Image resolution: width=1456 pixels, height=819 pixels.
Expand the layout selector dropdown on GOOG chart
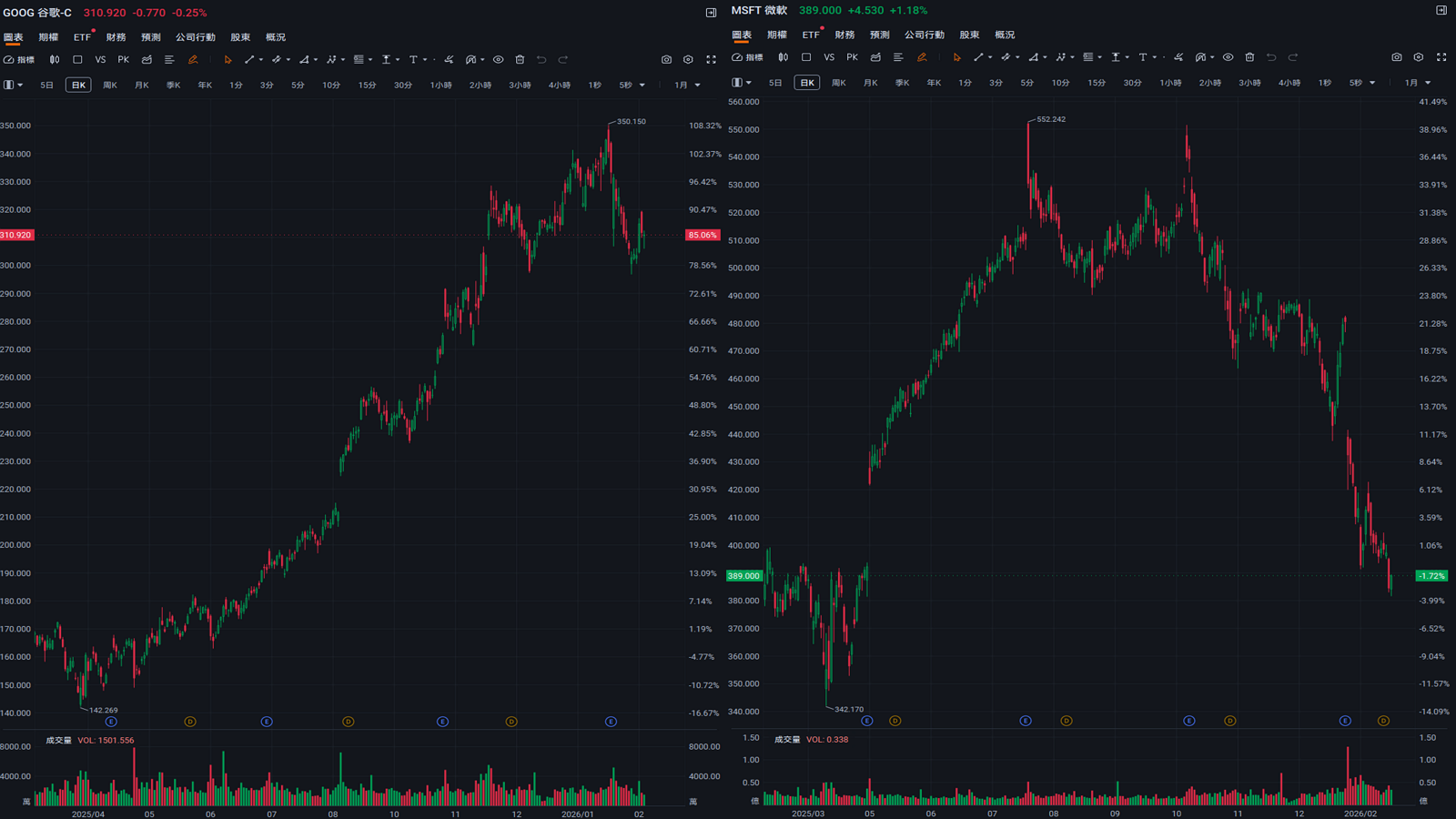pos(13,86)
